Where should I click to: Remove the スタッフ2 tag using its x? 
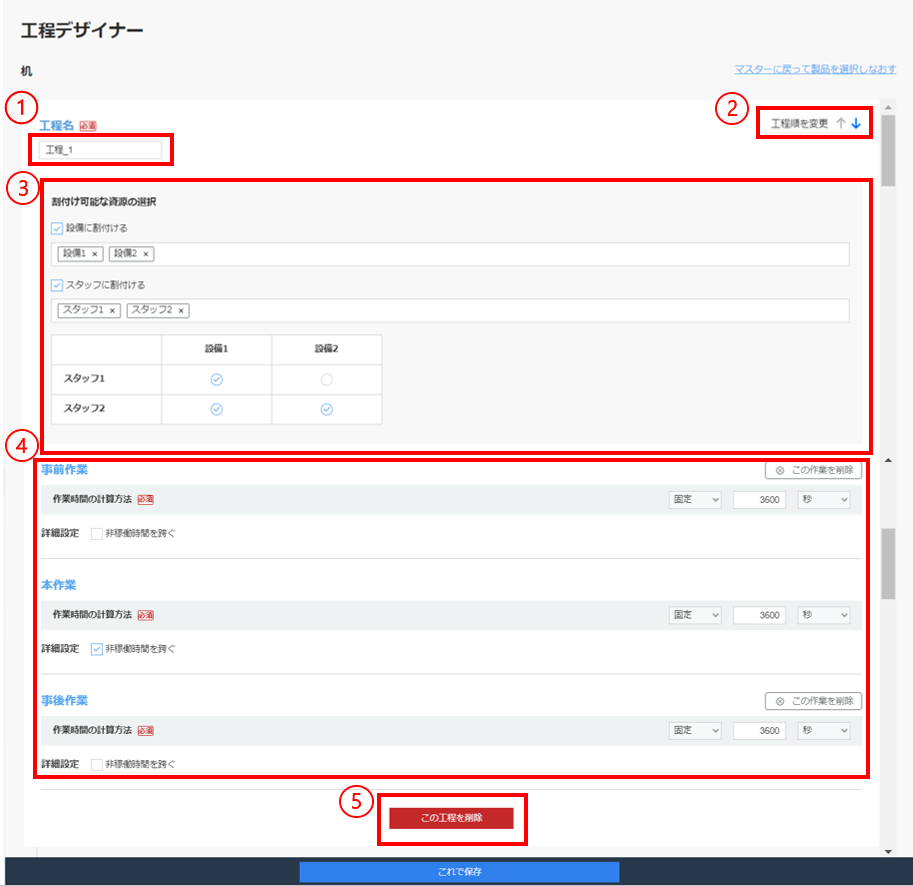(x=181, y=311)
